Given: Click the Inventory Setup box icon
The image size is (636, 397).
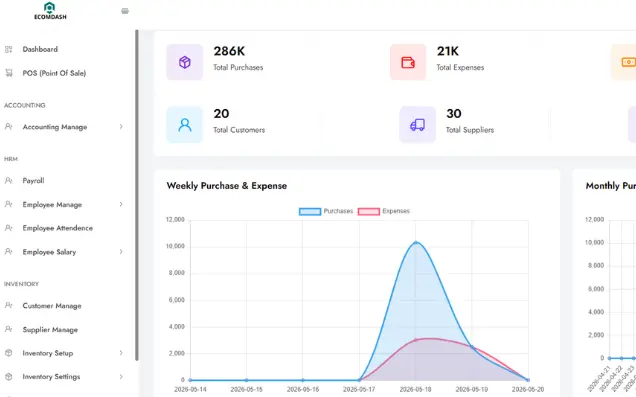Looking at the screenshot, I should point(9,353).
